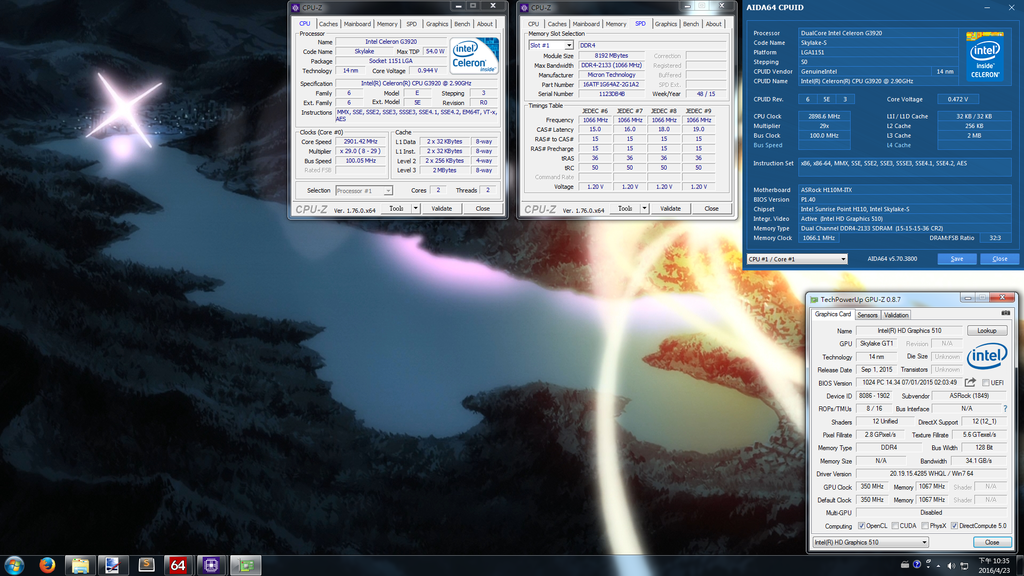Click the Lookup button in GPU-Z

click(987, 330)
